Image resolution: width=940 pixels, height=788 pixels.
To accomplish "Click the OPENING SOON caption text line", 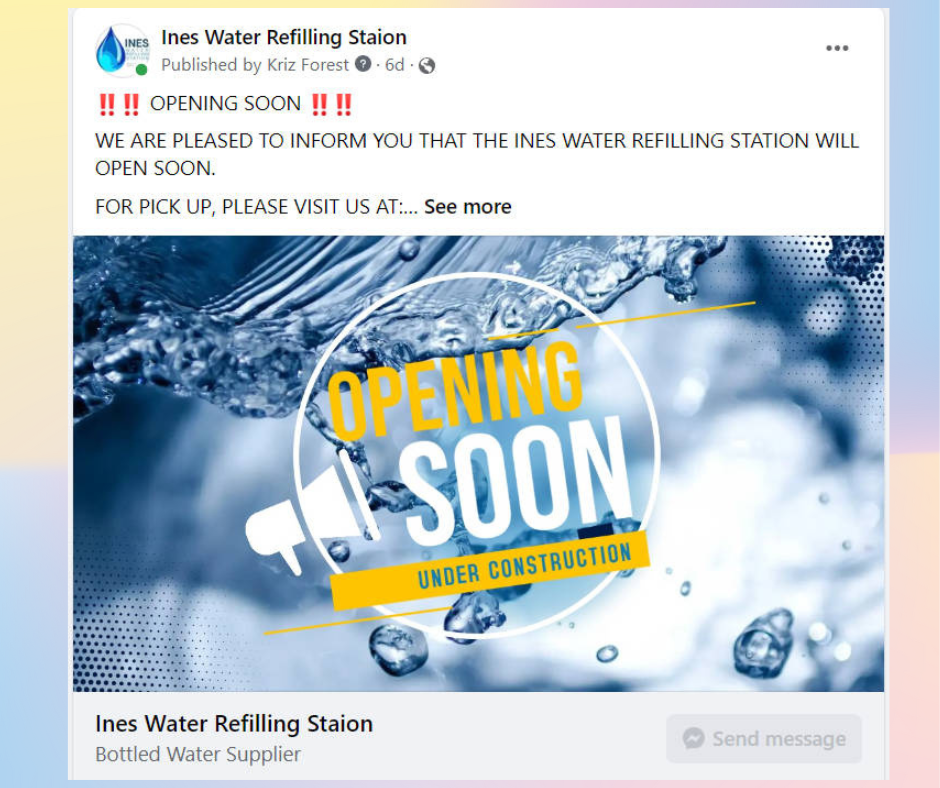I will coord(225,104).
